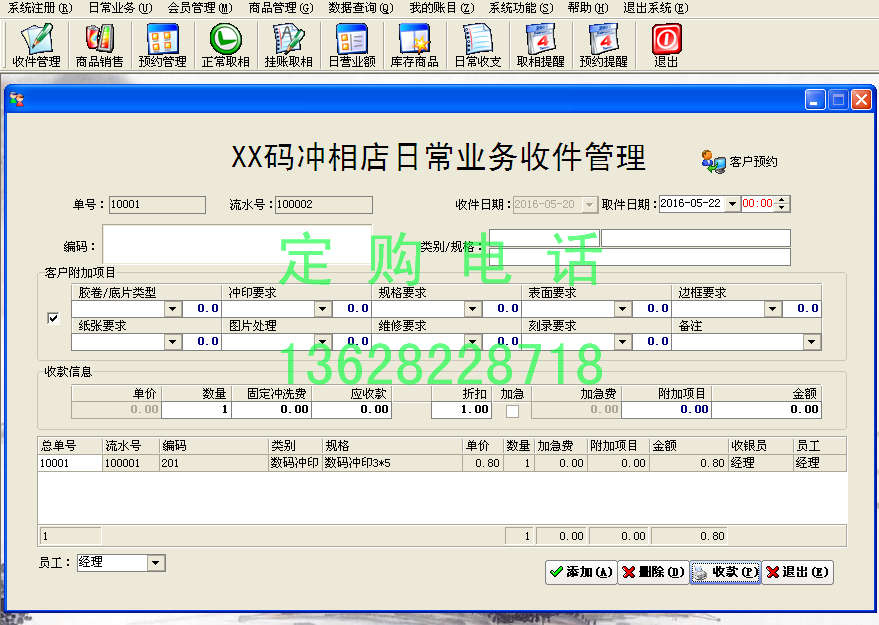Expand the 冲印要求 dropdown
Screen dimensions: 879x625
(x=322, y=309)
